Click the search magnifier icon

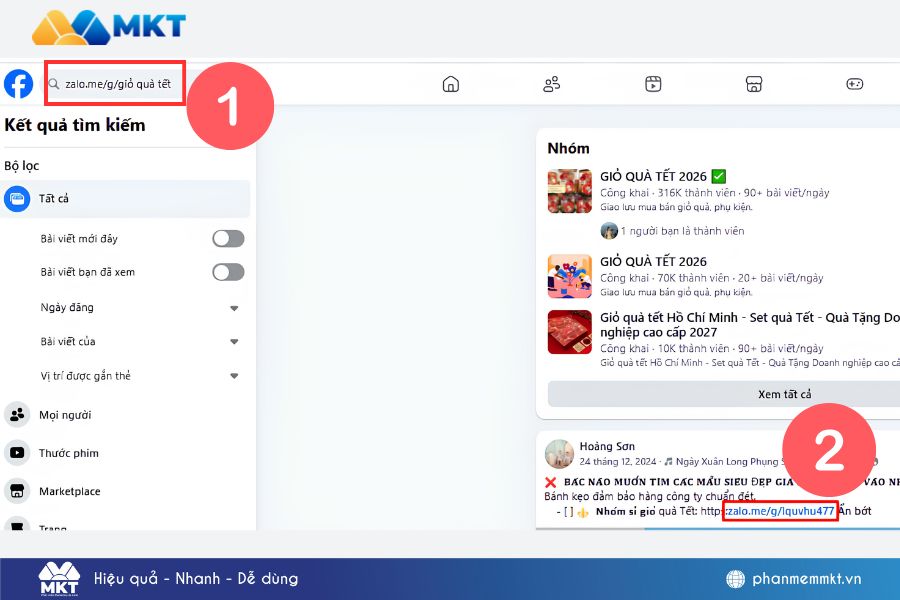54,84
